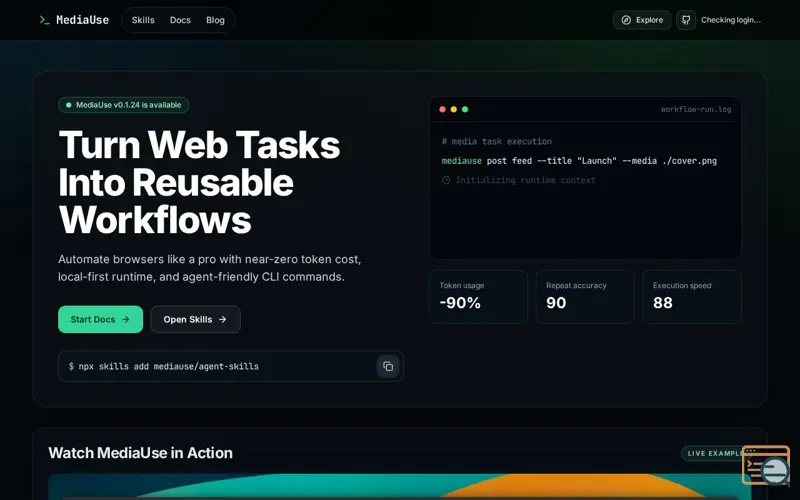Click the Watch MediaUse in Action heading
Viewport: 800px width, 500px height.
point(140,453)
